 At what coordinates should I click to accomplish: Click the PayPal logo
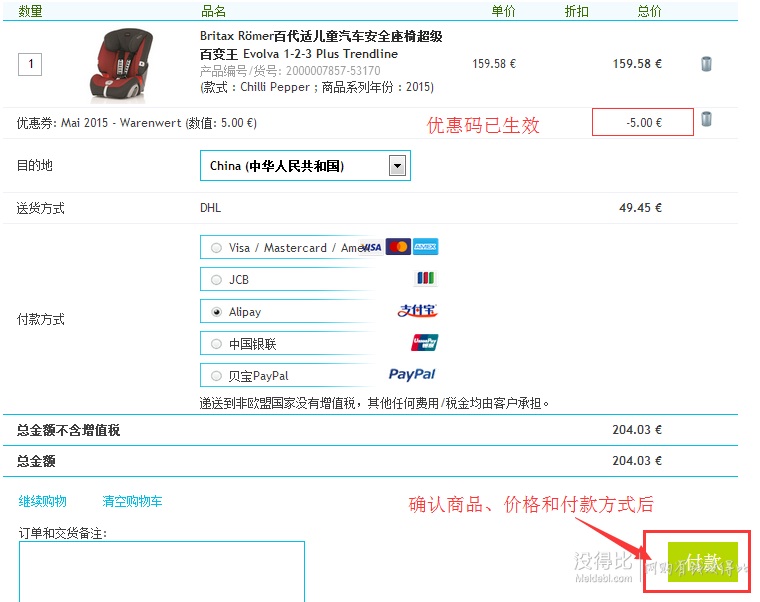pos(412,374)
